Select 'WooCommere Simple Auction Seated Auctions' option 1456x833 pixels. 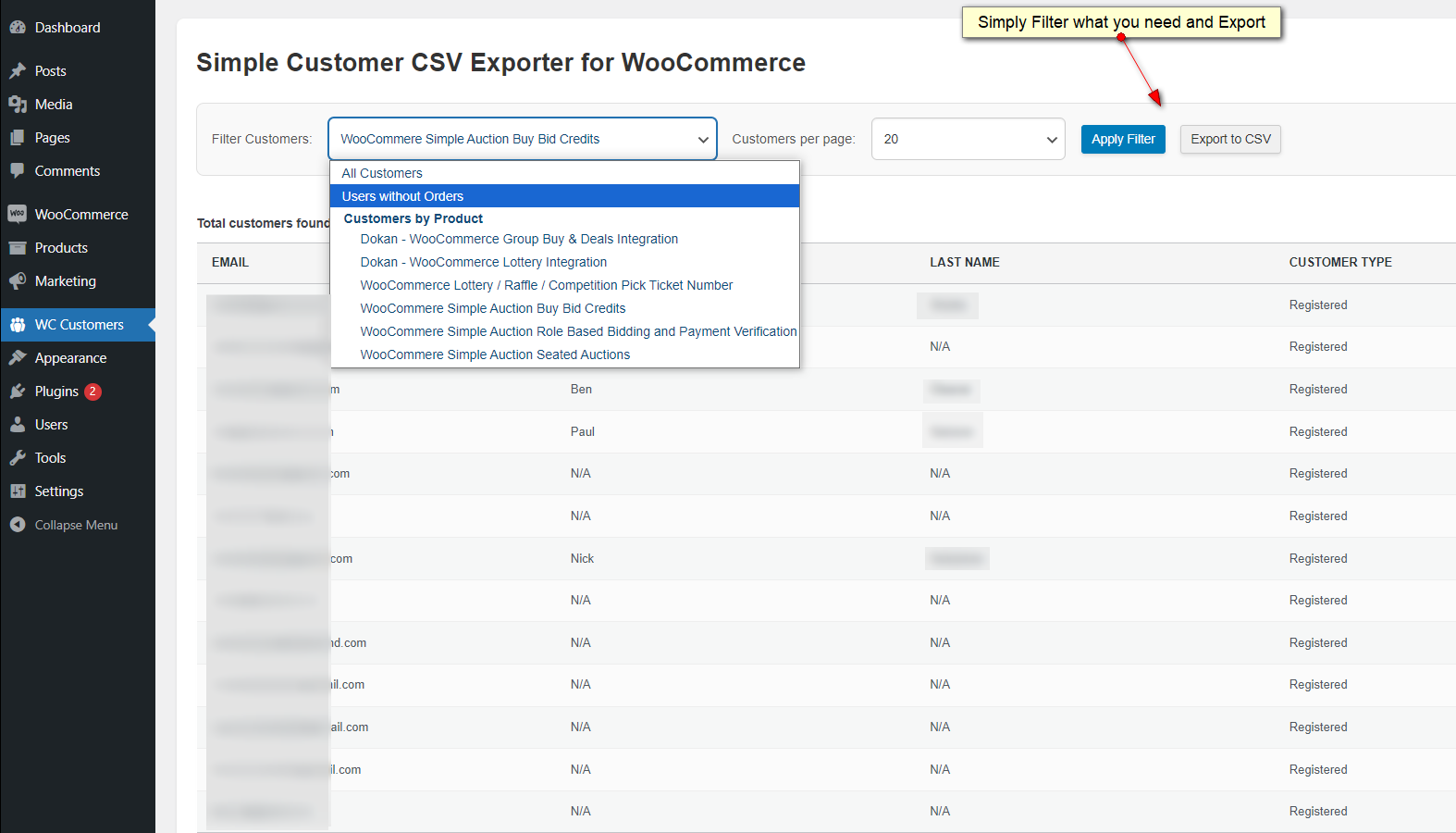(x=495, y=354)
